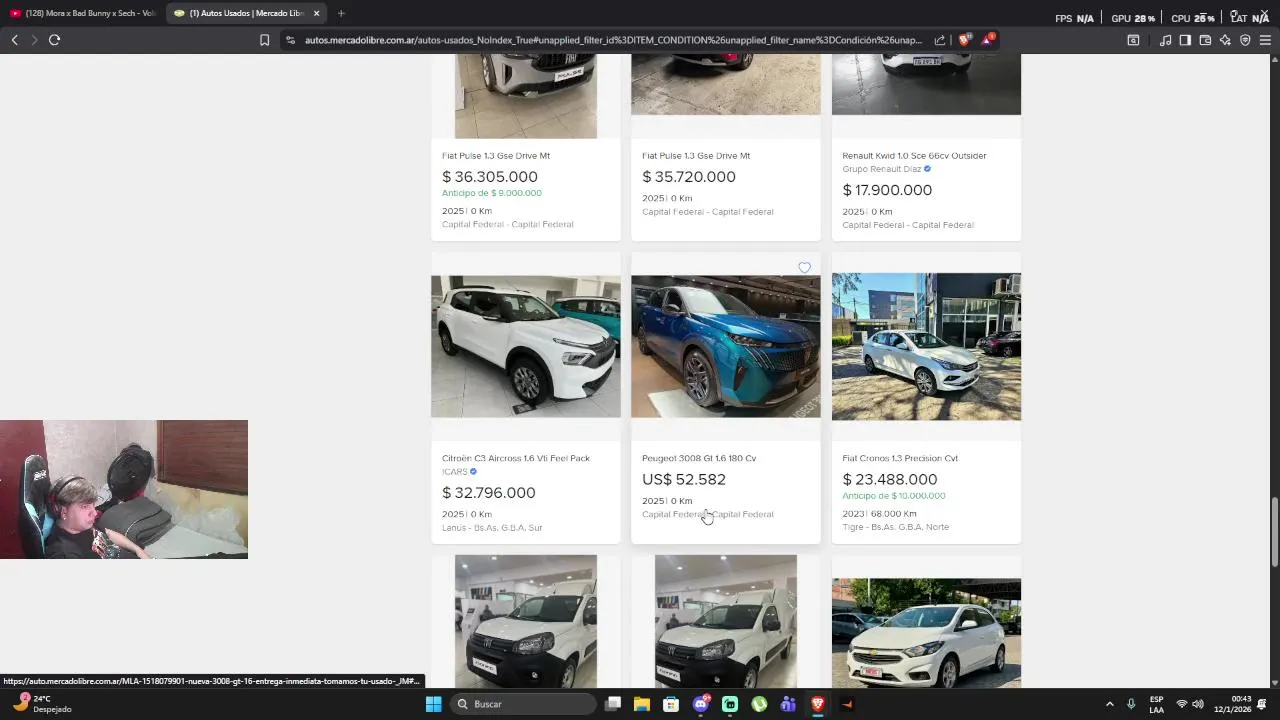Screen dimensions: 1280x720
Task: Click Tigre - Bs.As. G.B.A. Norte location
Action: [896, 527]
